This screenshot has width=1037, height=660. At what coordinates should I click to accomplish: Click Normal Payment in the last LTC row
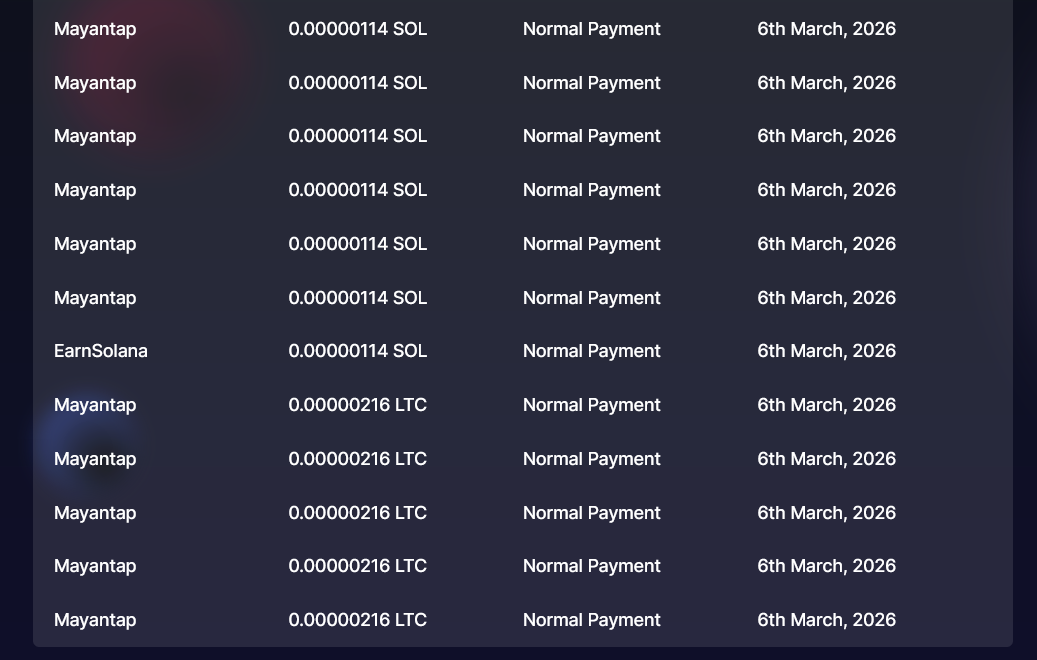tap(592, 620)
